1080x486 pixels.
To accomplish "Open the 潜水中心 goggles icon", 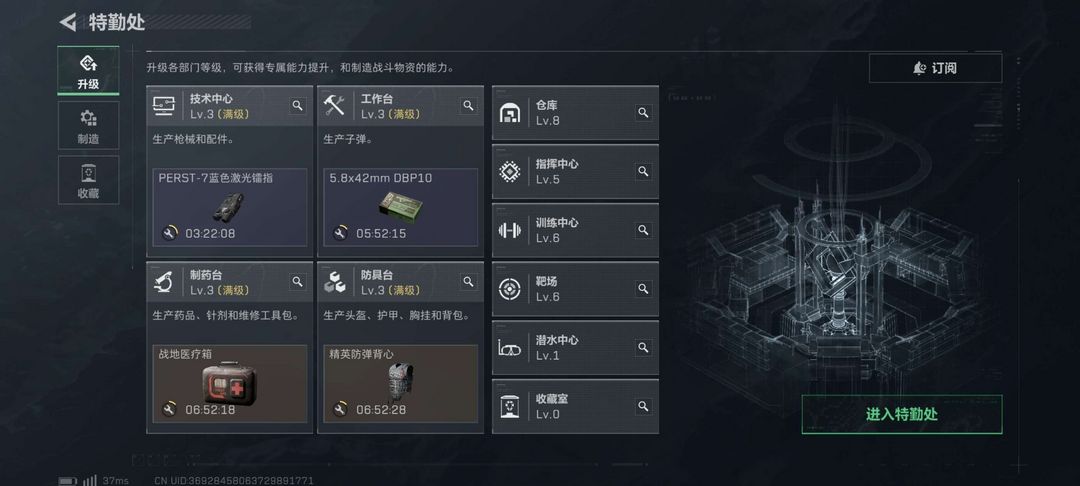I will pos(510,348).
